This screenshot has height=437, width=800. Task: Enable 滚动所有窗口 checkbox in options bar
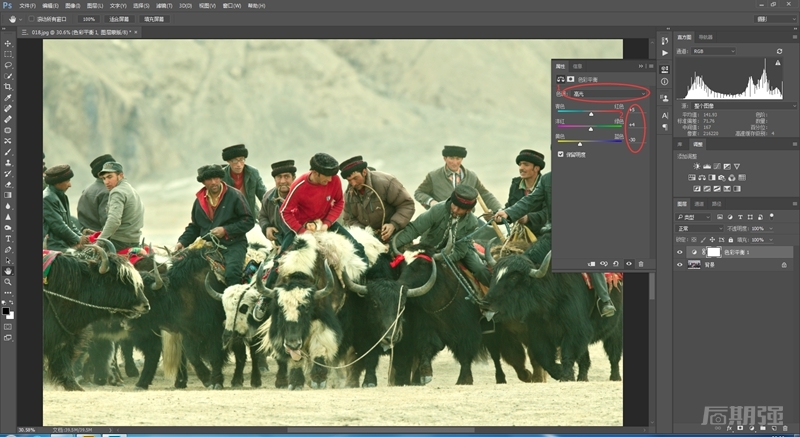pos(32,18)
